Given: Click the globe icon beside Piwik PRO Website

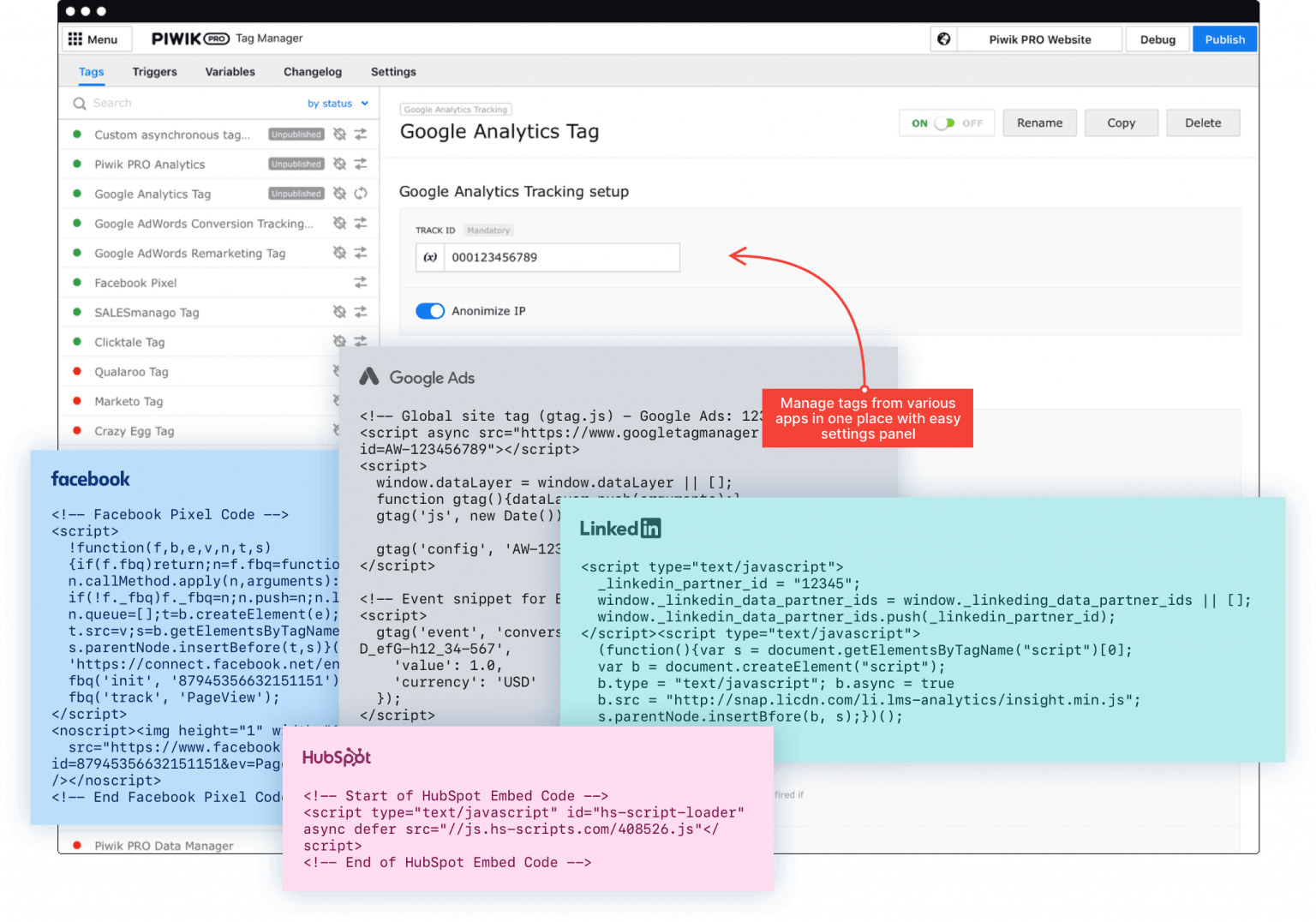Looking at the screenshot, I should 943,39.
